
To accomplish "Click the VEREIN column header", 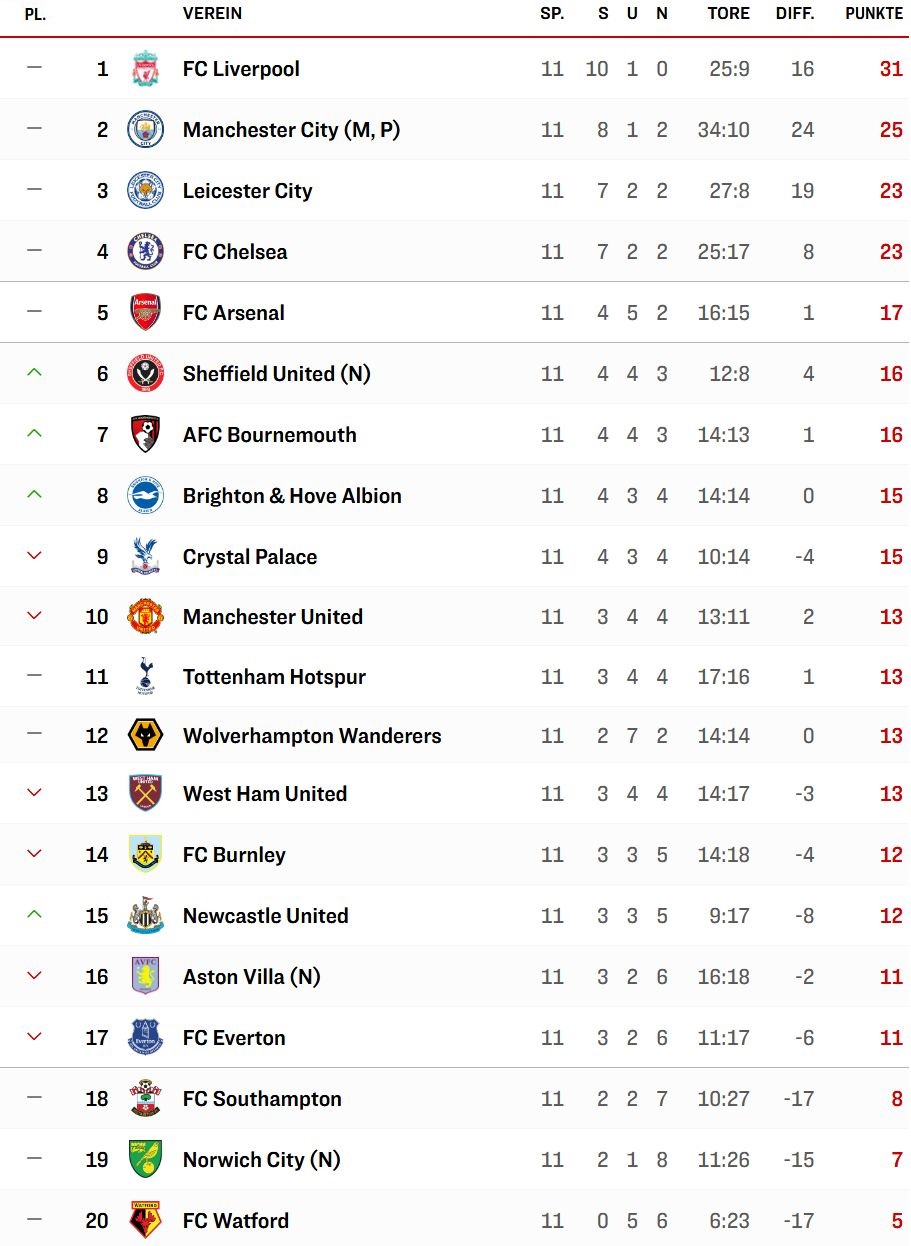I will [x=212, y=14].
